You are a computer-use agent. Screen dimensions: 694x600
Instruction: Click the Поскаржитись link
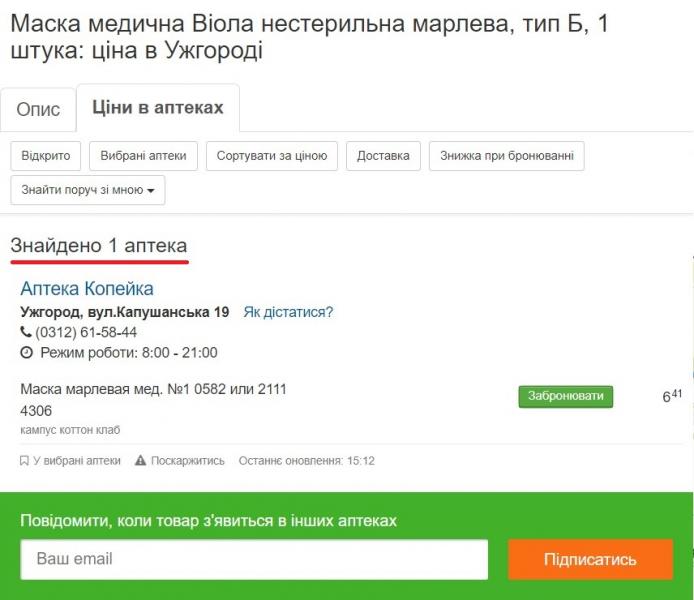pos(180,461)
